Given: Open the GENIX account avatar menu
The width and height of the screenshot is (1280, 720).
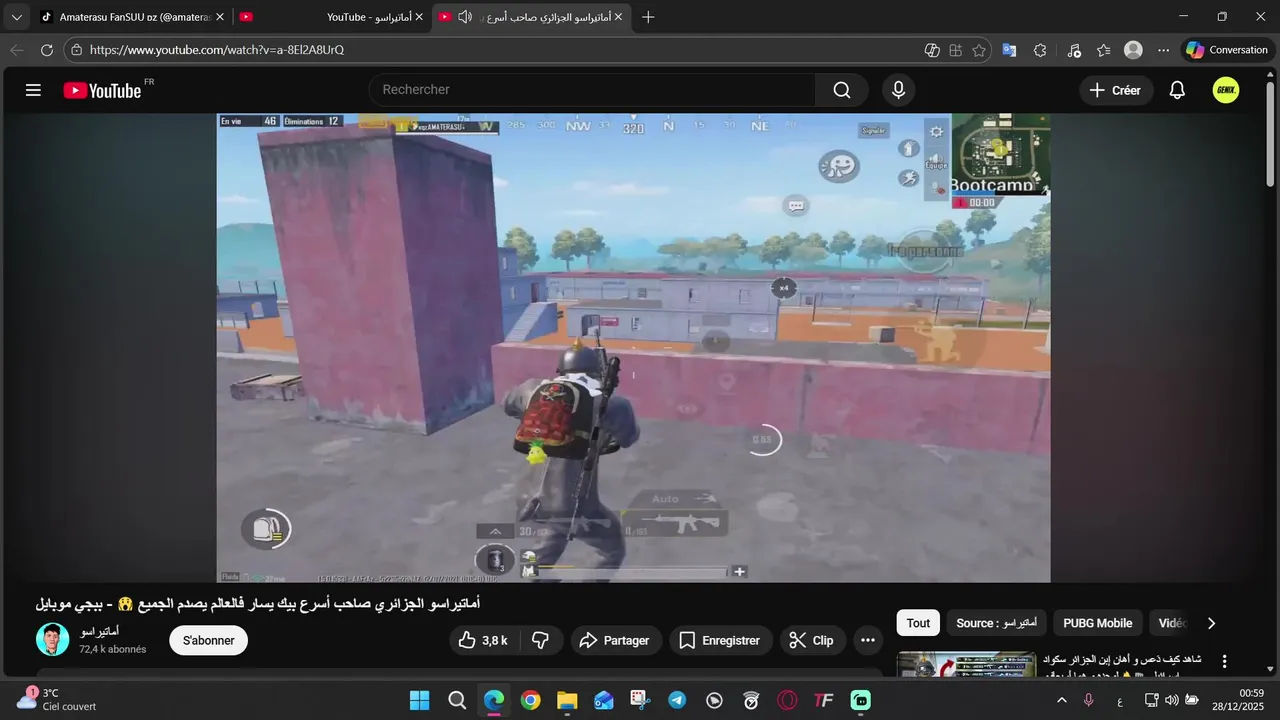Looking at the screenshot, I should click(x=1226, y=90).
